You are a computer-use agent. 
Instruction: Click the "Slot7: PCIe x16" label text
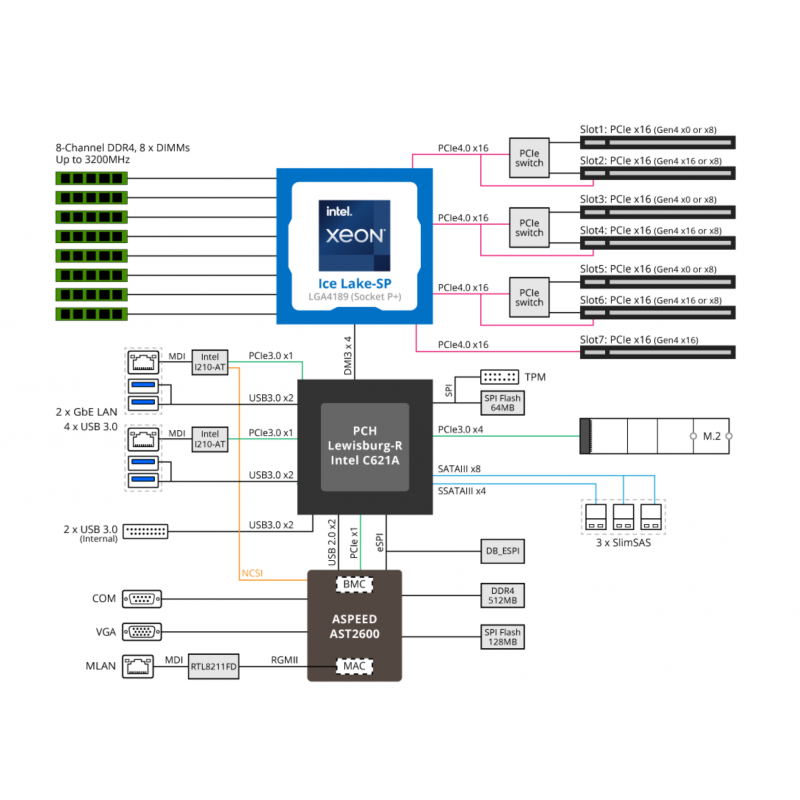click(615, 340)
